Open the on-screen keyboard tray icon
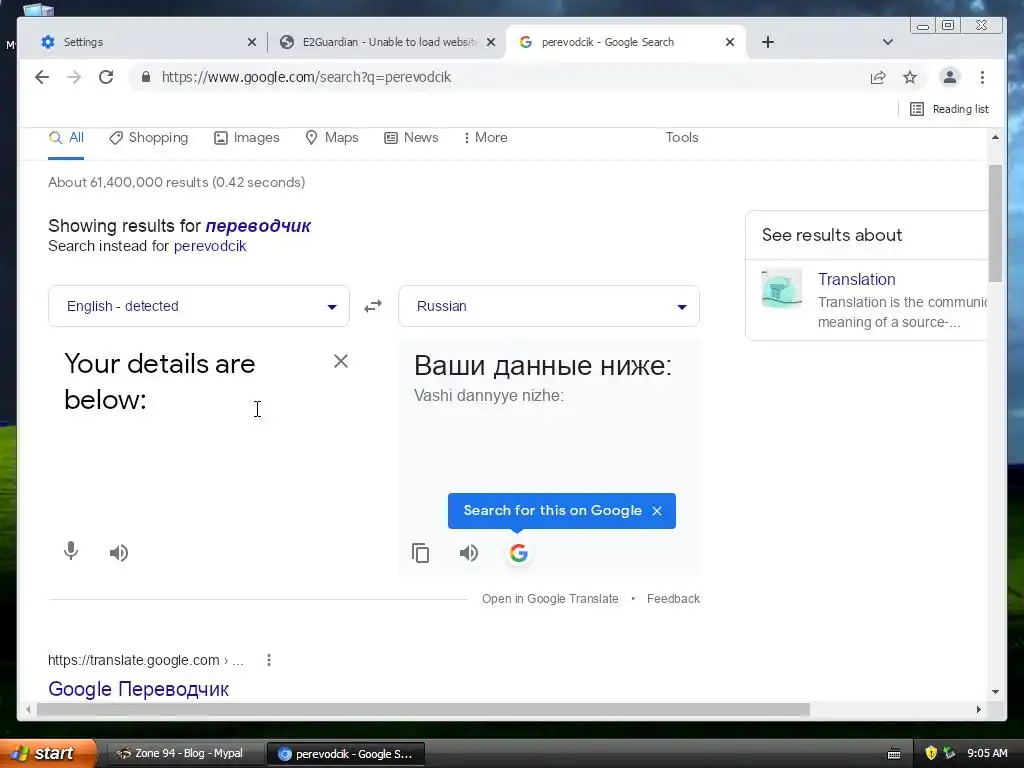The height and width of the screenshot is (768, 1024). tap(894, 754)
